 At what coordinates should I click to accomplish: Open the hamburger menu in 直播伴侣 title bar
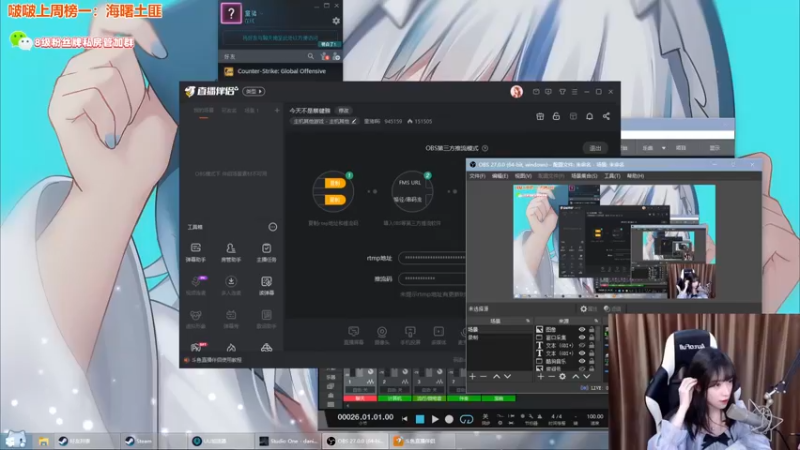click(x=574, y=92)
